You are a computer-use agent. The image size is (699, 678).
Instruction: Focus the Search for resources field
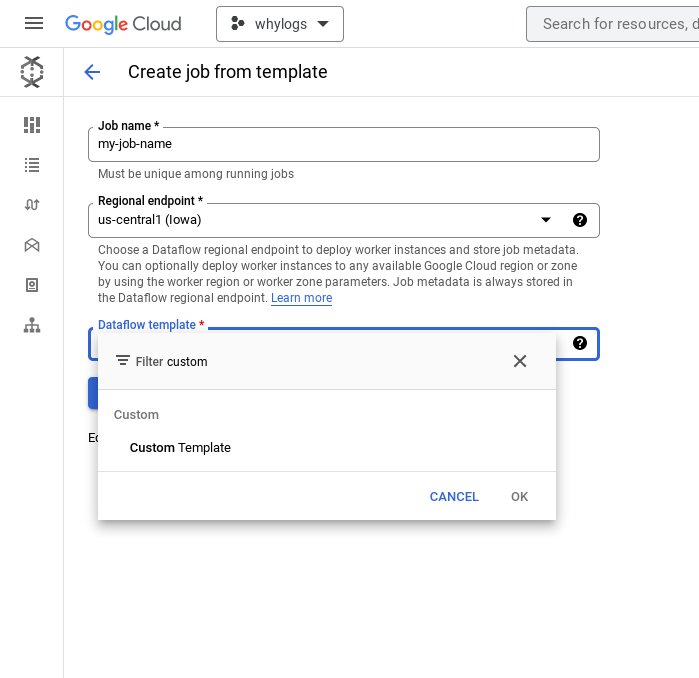613,24
